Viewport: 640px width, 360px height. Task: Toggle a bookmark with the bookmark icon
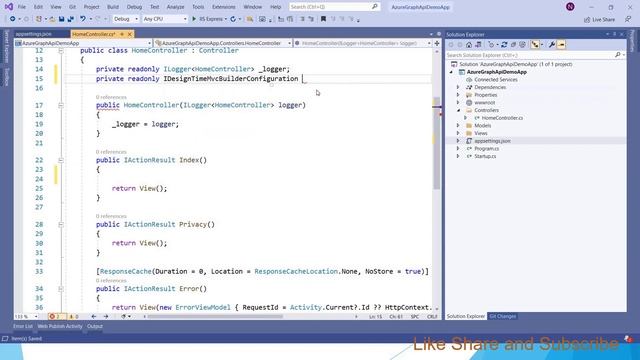click(x=323, y=19)
